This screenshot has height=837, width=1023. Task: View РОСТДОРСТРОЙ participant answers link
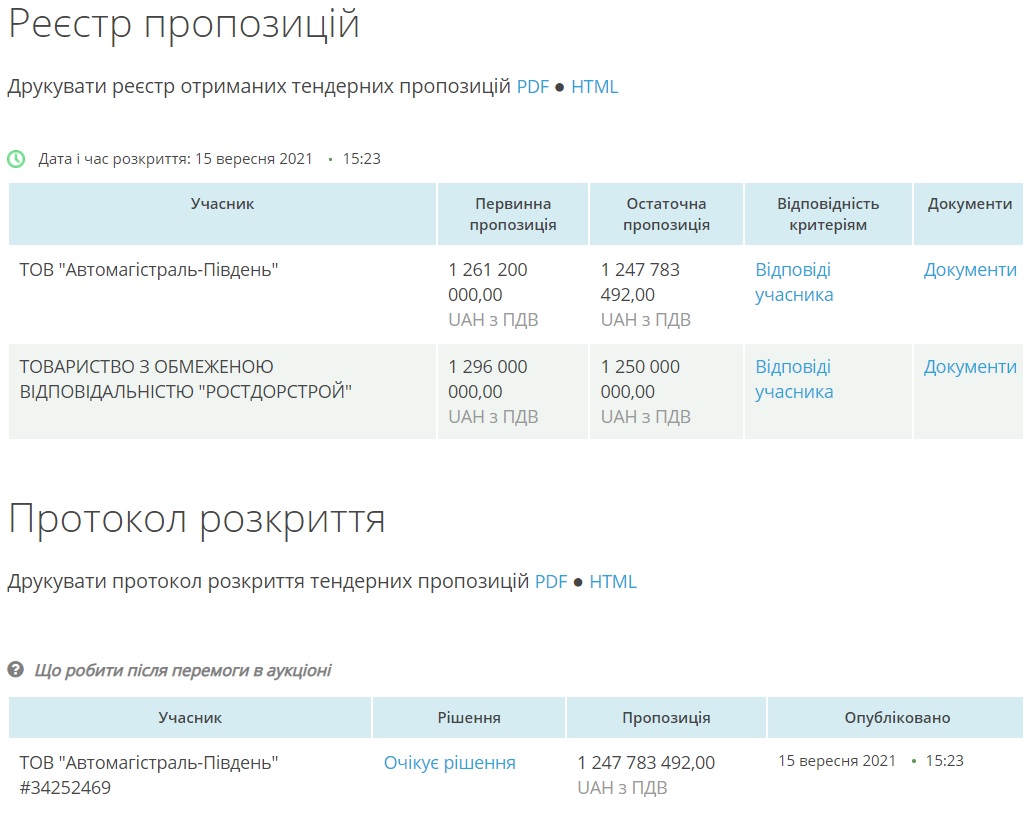(x=794, y=379)
